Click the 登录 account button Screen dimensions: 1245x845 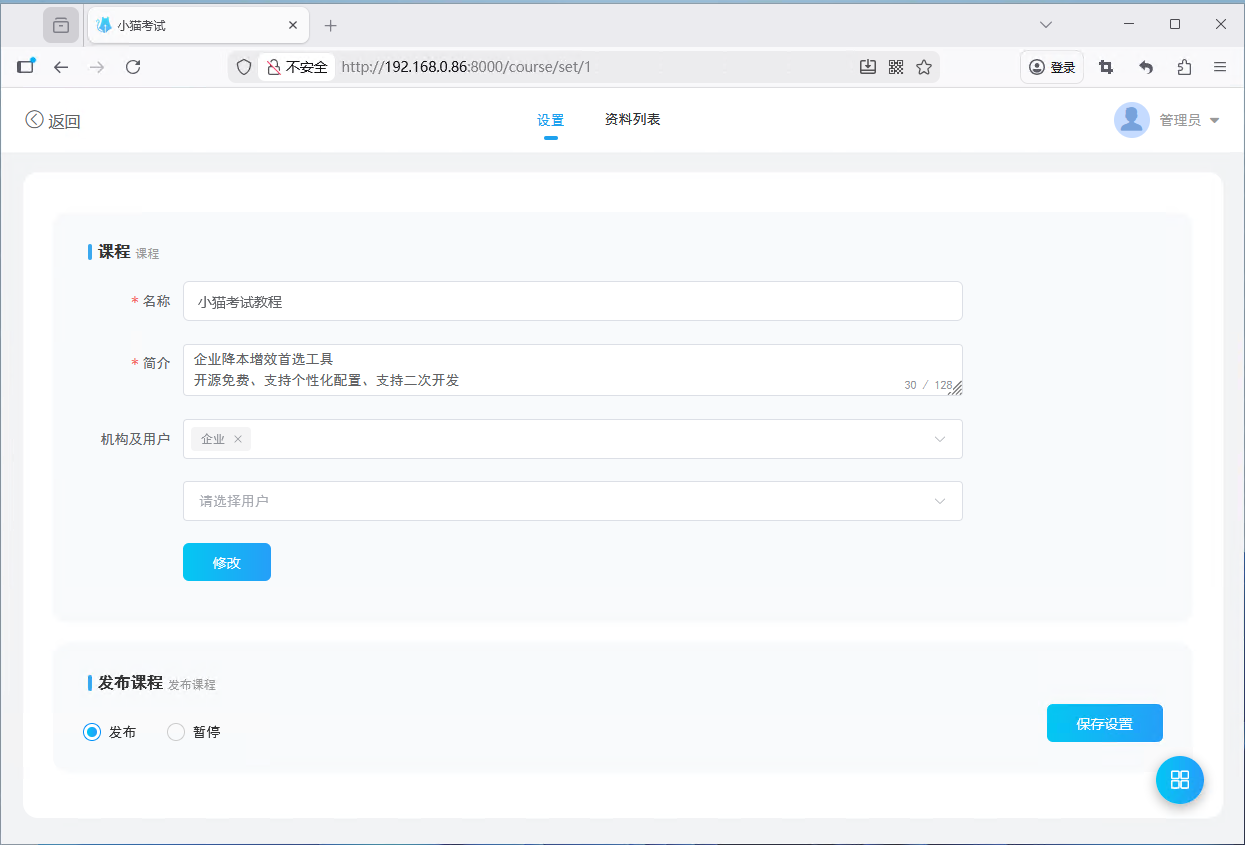1052,67
